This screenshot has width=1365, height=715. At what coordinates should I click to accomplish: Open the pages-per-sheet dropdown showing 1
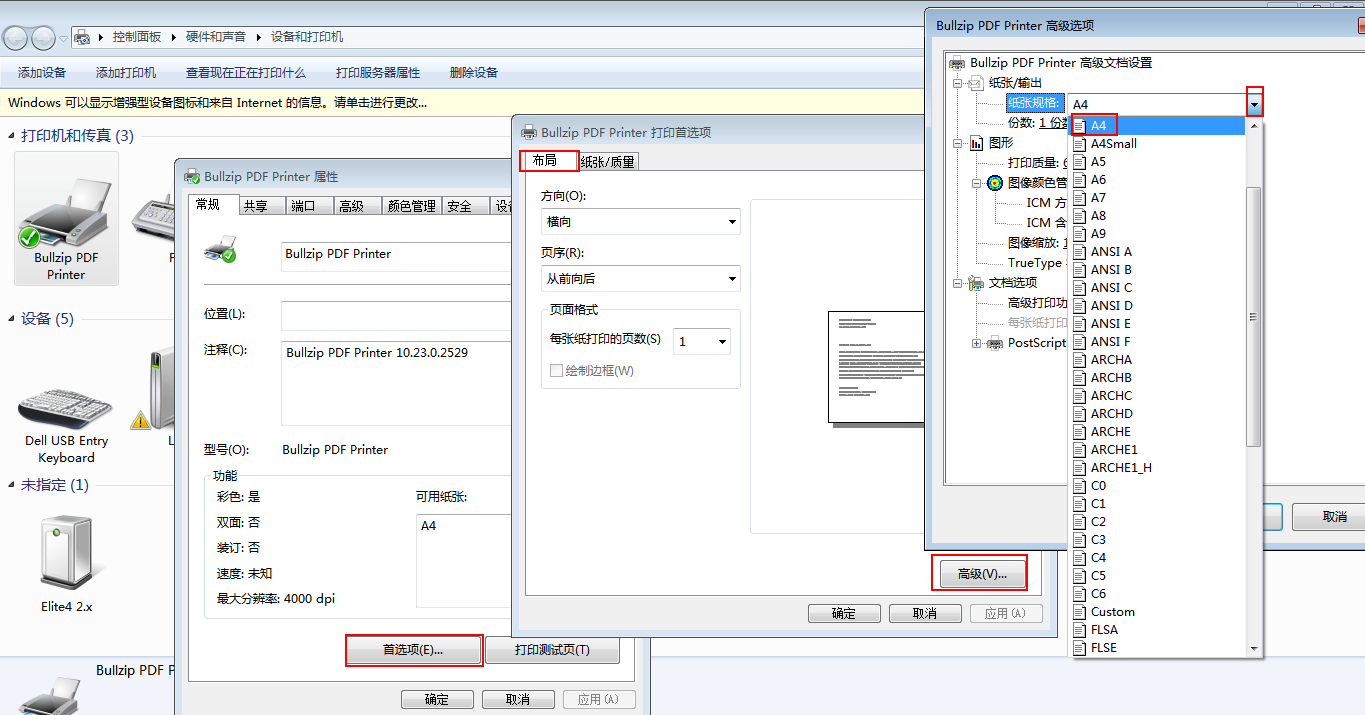702,342
